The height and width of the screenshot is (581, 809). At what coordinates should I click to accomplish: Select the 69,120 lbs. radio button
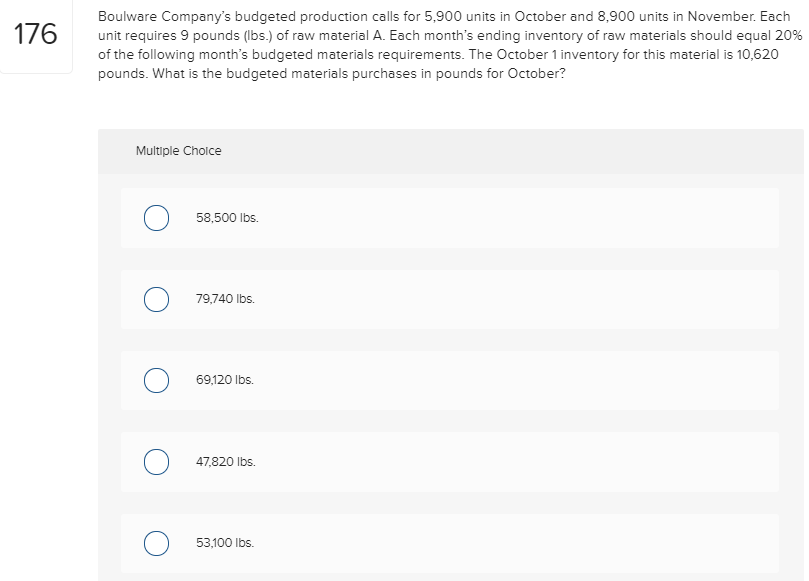click(156, 380)
